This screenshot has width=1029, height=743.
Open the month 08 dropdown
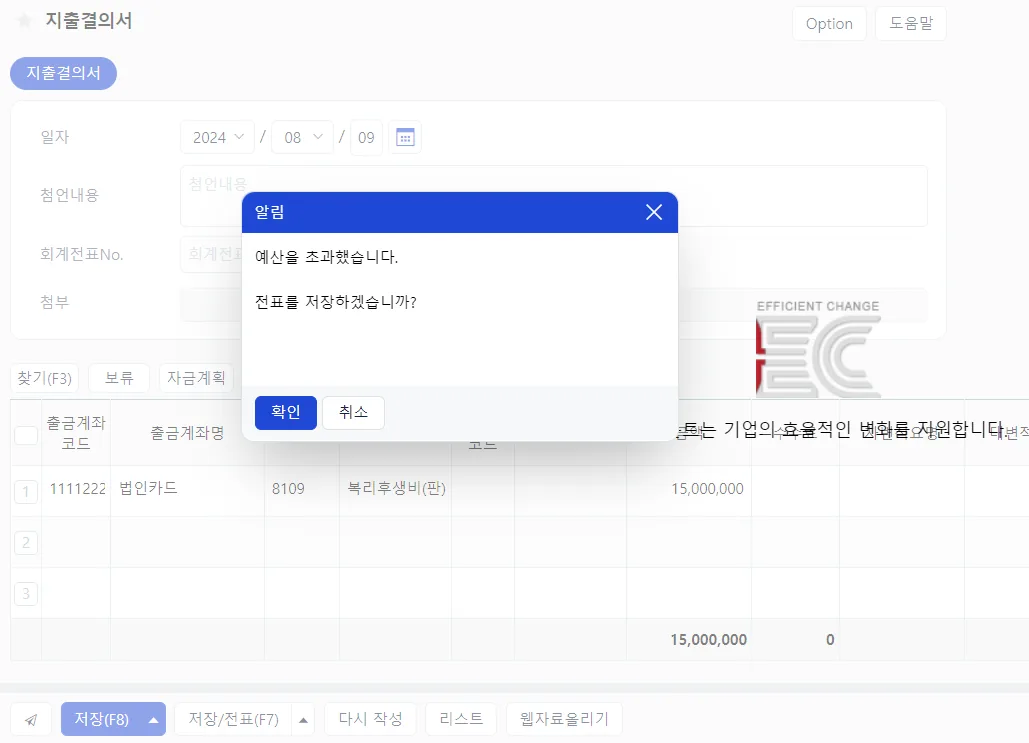[303, 137]
